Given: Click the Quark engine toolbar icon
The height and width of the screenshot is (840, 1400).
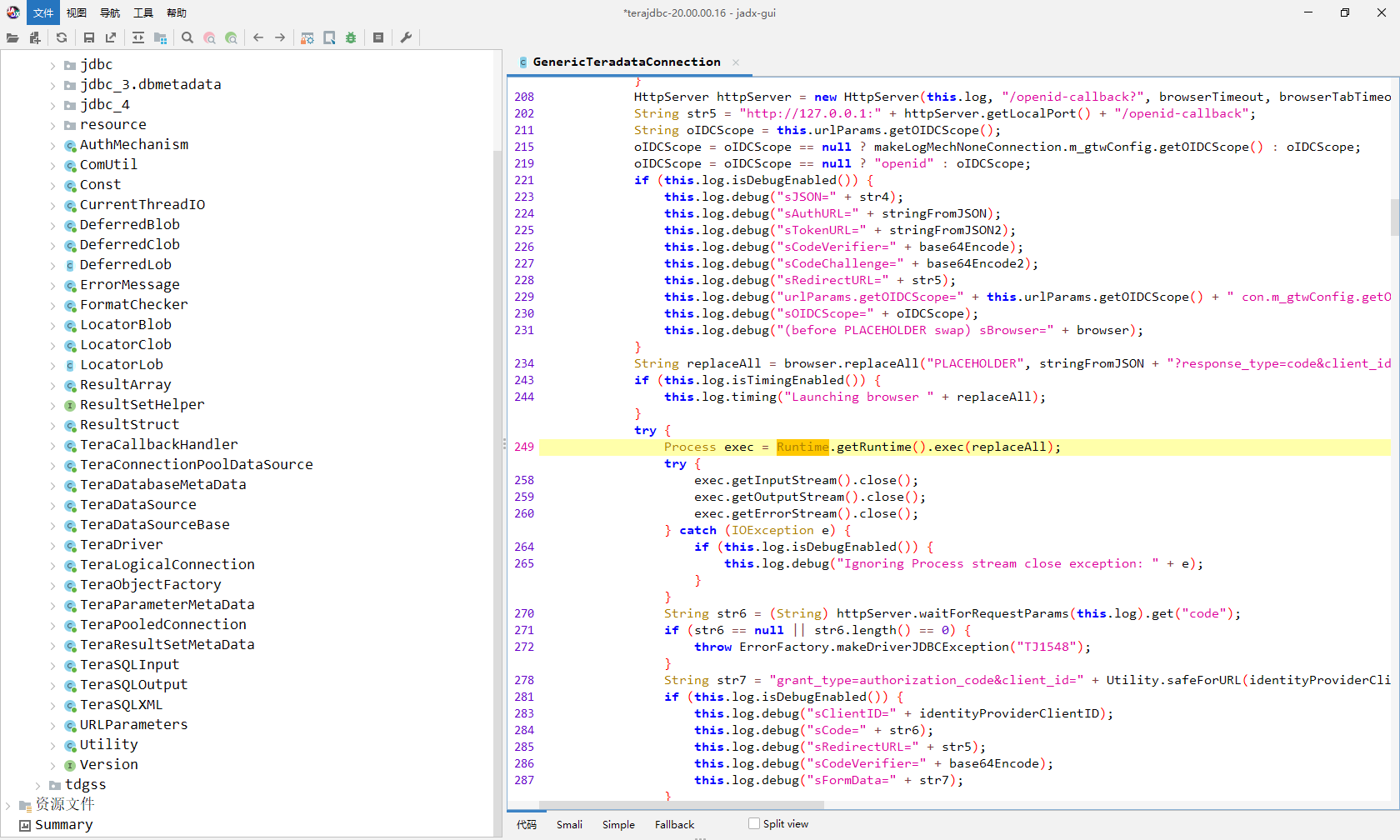Looking at the screenshot, I should (x=329, y=37).
